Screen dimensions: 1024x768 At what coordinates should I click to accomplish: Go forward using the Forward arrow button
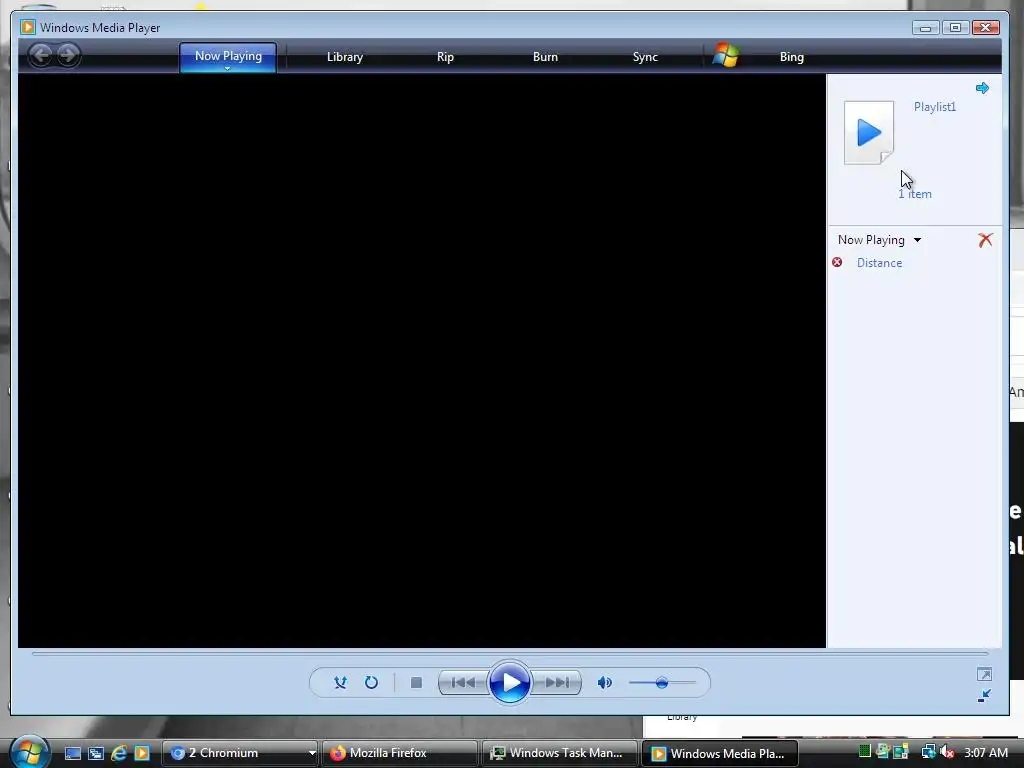pos(68,56)
